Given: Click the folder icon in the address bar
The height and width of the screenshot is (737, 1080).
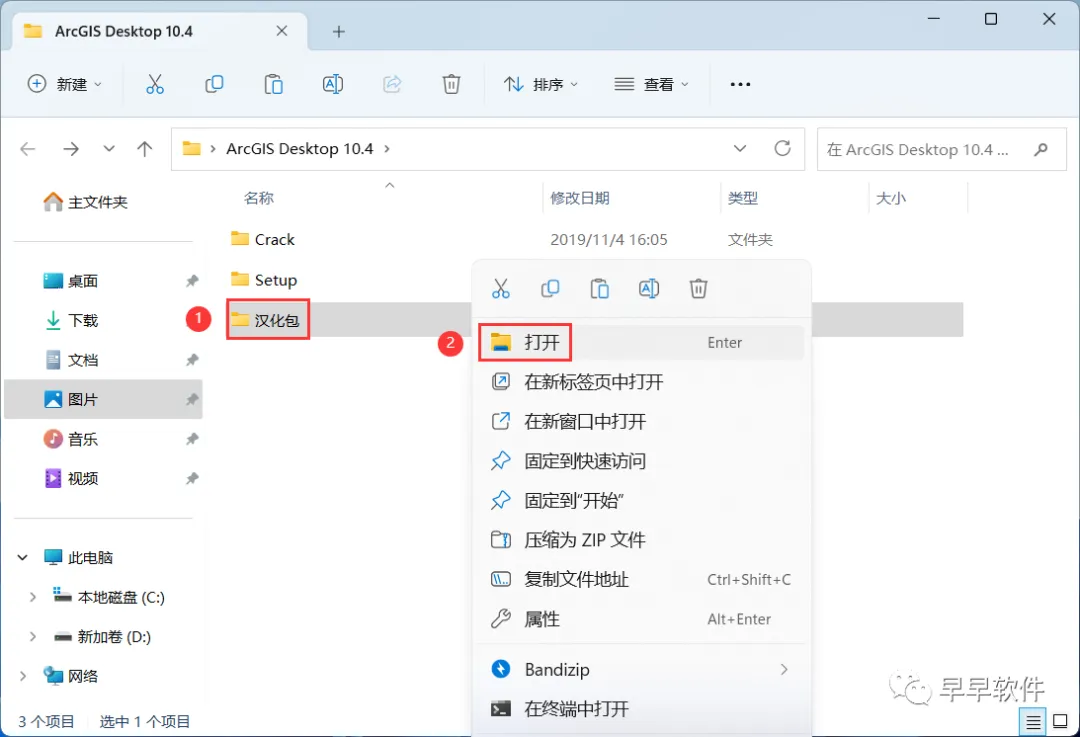Looking at the screenshot, I should pos(191,149).
